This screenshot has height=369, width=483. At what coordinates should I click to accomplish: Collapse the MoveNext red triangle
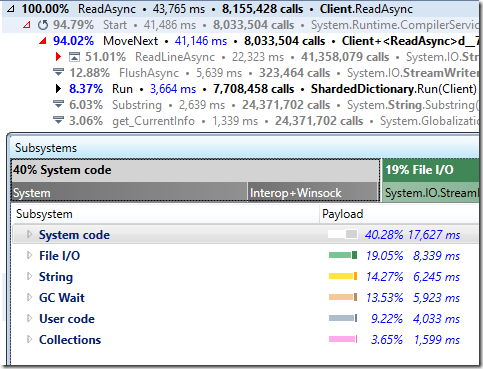pos(43,41)
